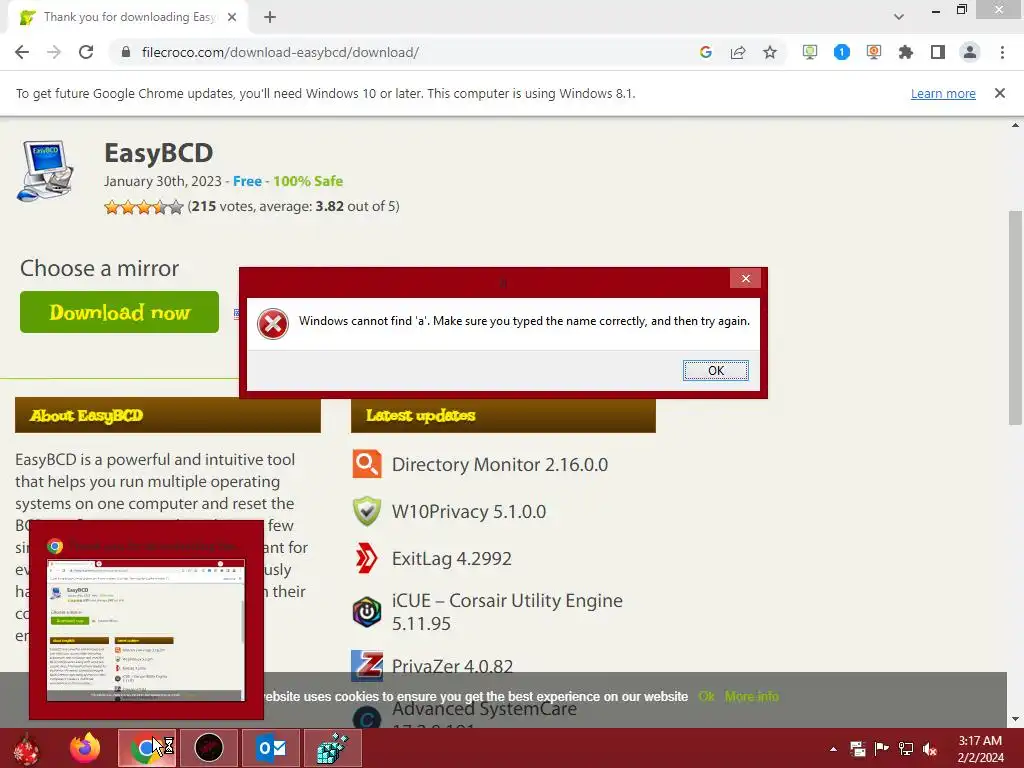Click the muted speaker volume icon

(x=930, y=749)
